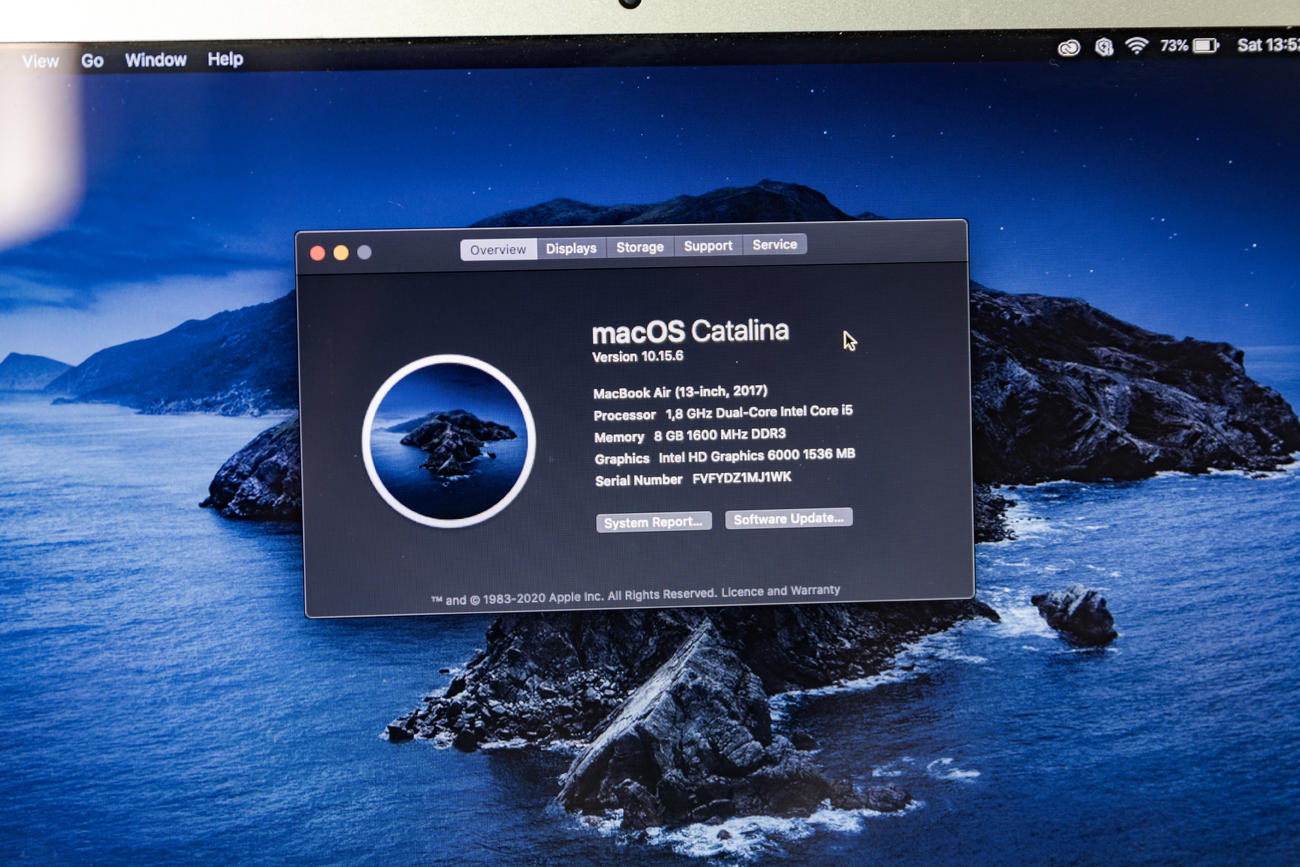The width and height of the screenshot is (1300, 867).
Task: Click Version 10.15.6 text
Action: (x=638, y=357)
